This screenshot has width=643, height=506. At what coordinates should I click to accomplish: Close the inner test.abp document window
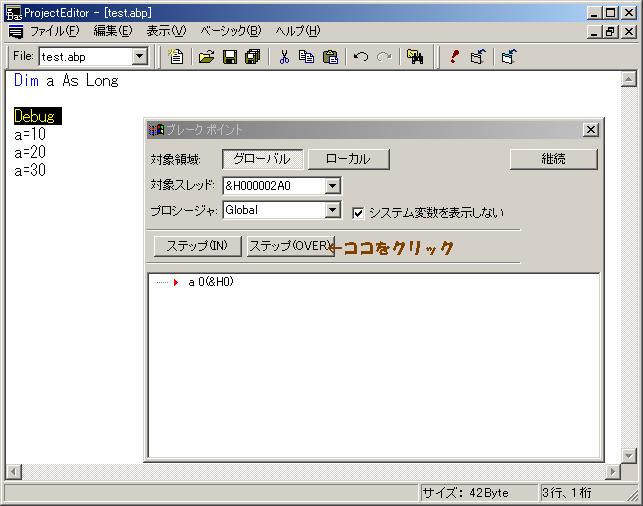[x=629, y=32]
